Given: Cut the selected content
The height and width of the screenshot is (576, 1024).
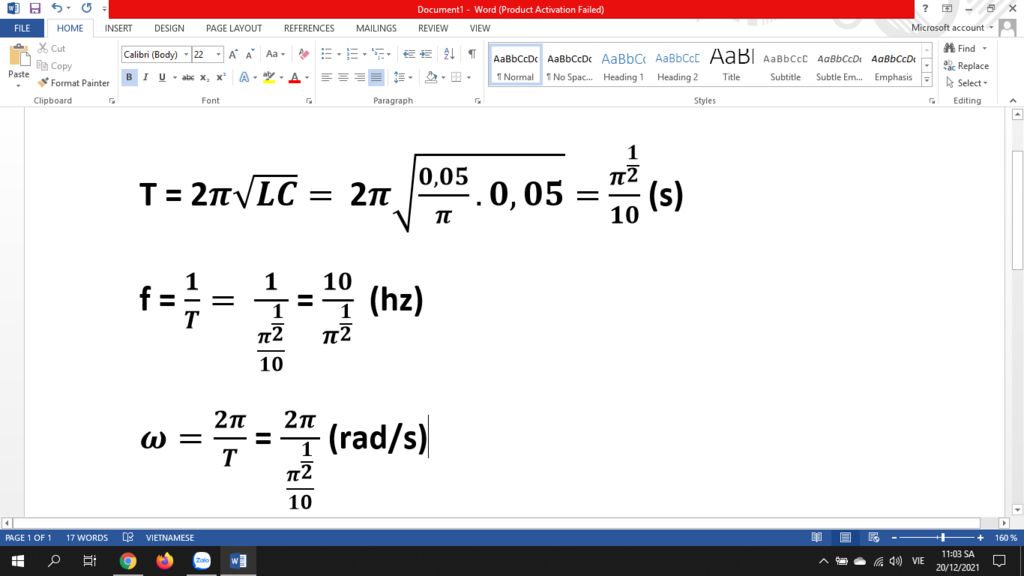Looking at the screenshot, I should pyautogui.click(x=52, y=48).
